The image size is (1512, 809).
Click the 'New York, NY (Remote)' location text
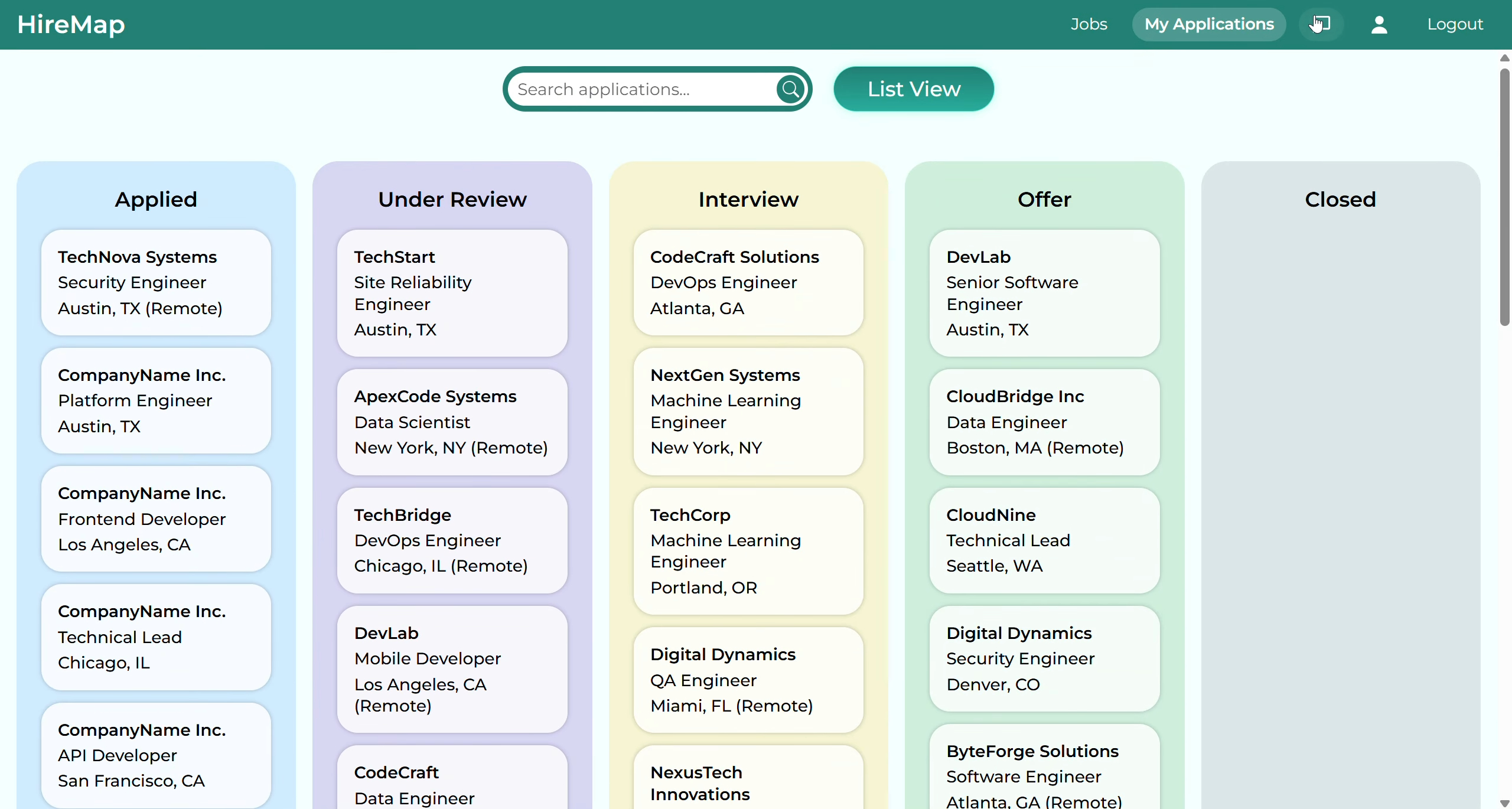(451, 448)
